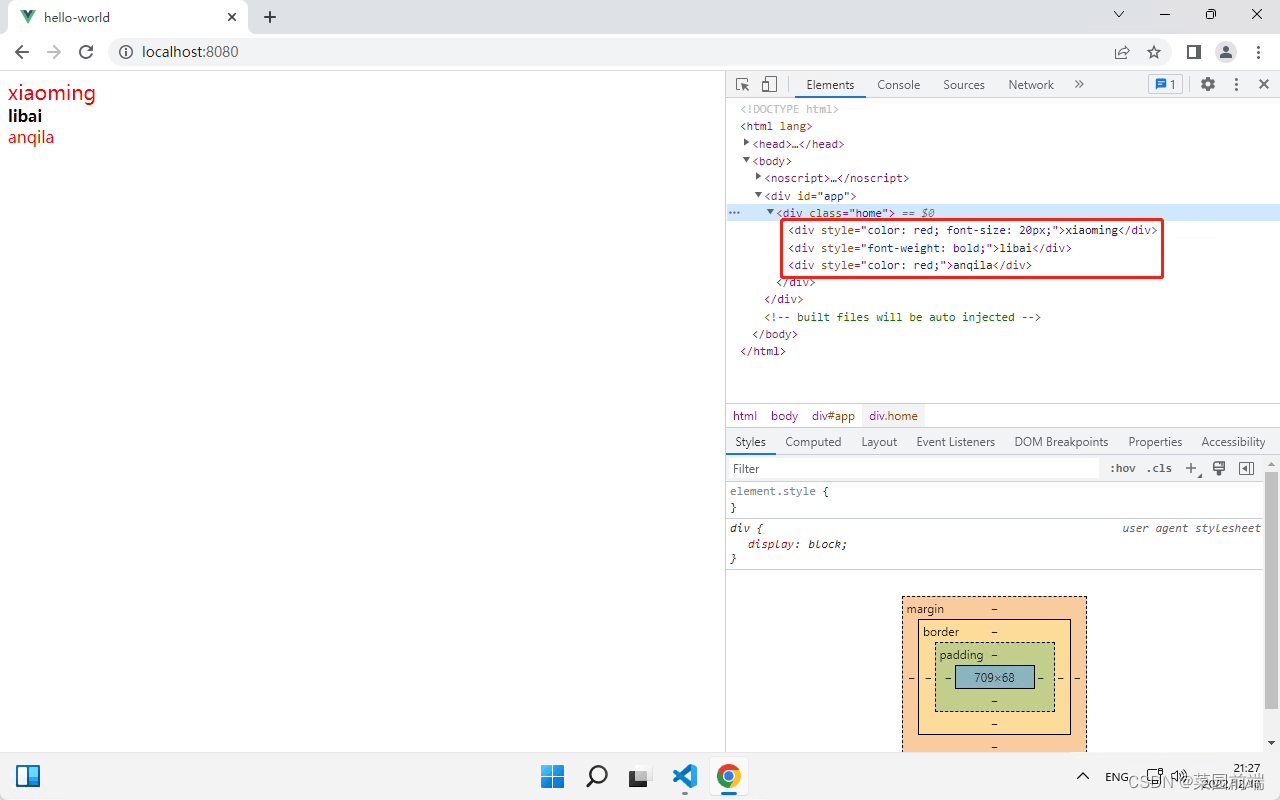Open the issues counter badge
The width and height of the screenshot is (1280, 800).
[1166, 85]
